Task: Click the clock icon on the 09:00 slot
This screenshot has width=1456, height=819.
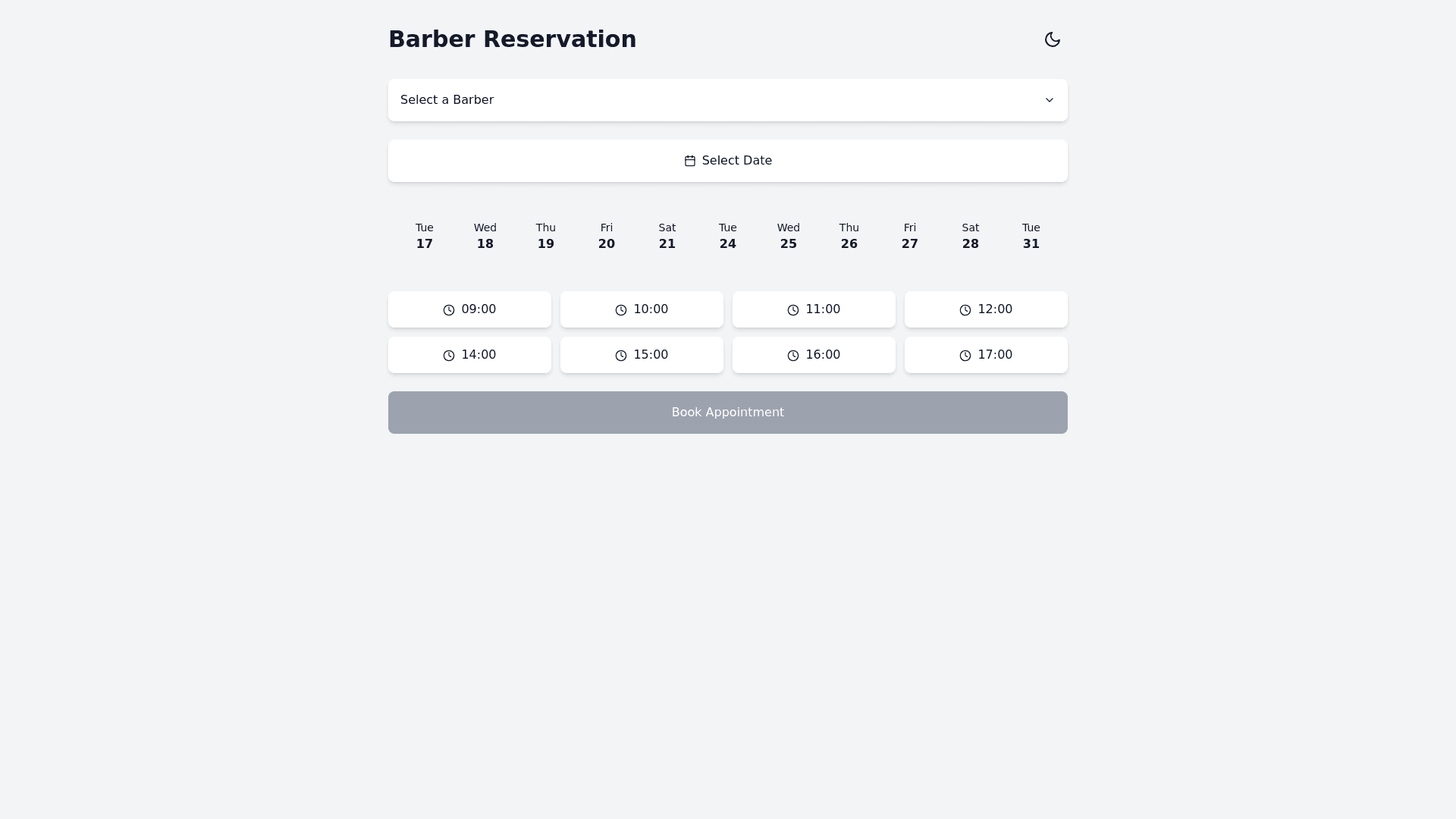Action: coord(449,310)
